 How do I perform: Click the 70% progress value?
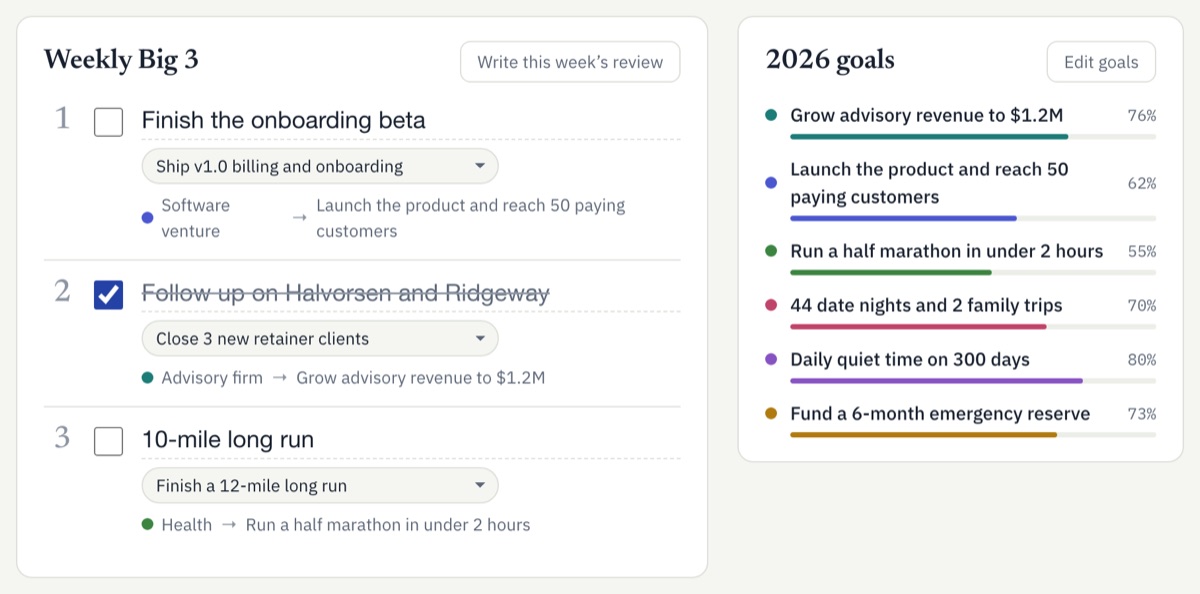pos(1142,305)
